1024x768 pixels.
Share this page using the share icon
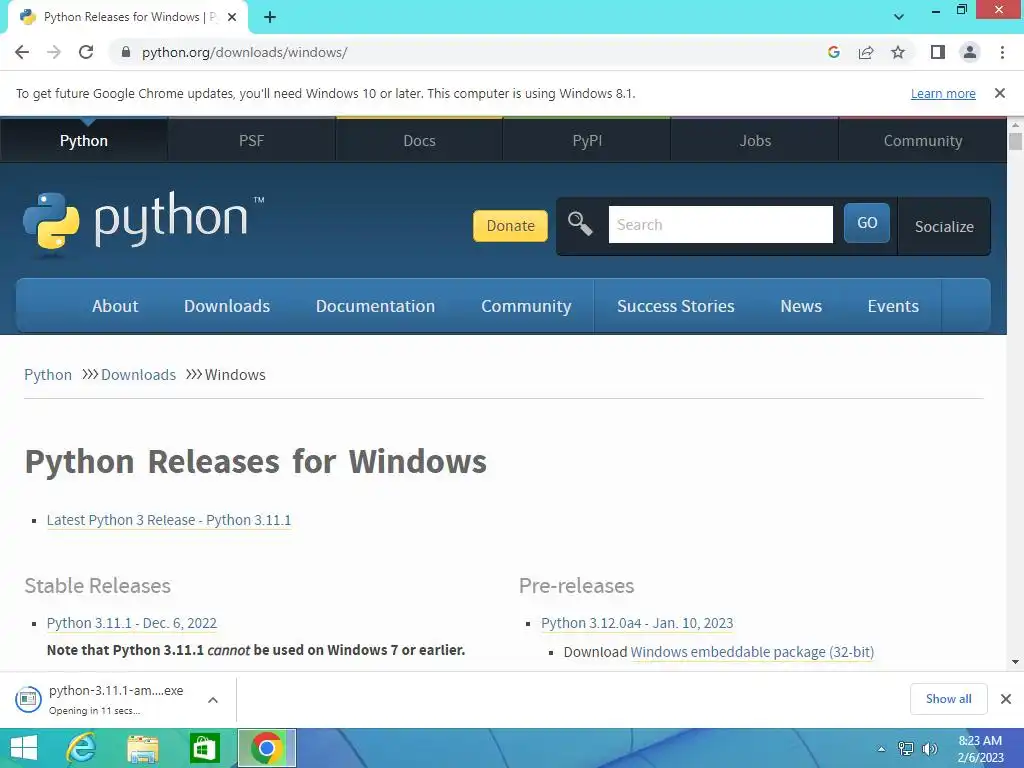(866, 52)
